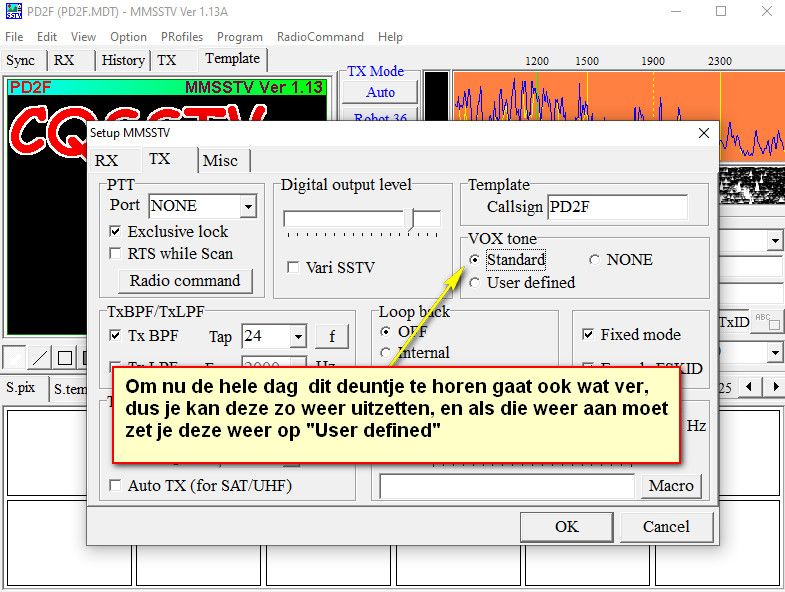Click the f filter button

tap(332, 336)
